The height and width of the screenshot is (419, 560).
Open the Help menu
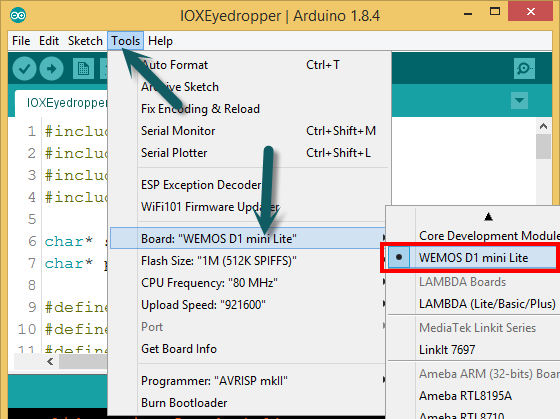(x=160, y=41)
